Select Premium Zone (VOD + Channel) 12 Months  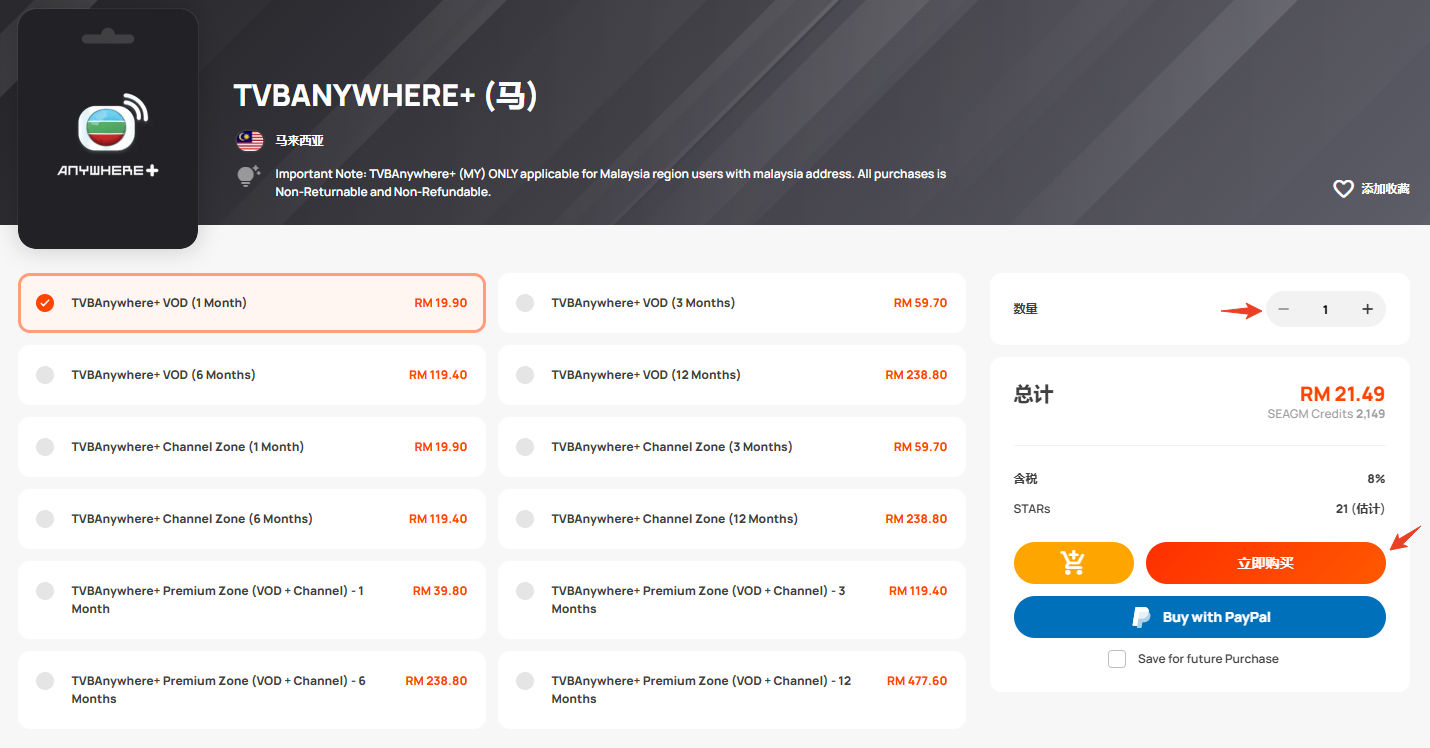click(x=732, y=690)
